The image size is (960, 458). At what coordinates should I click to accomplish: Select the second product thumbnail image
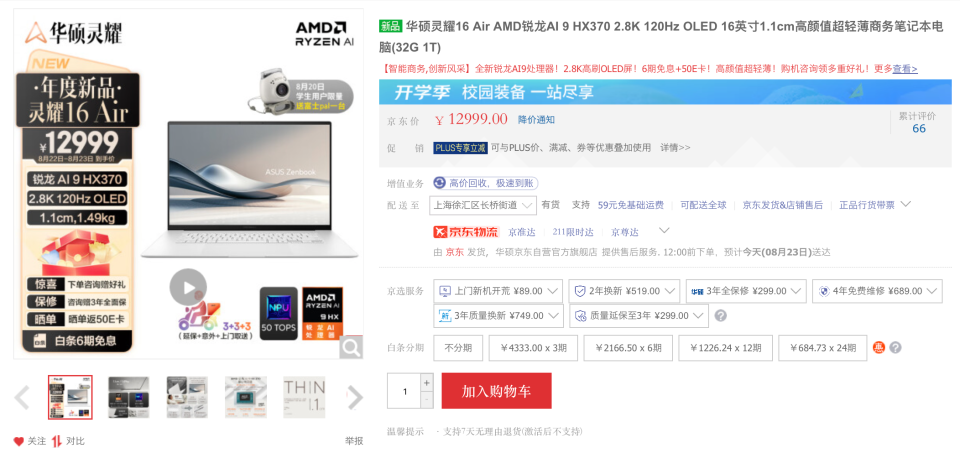[x=129, y=397]
